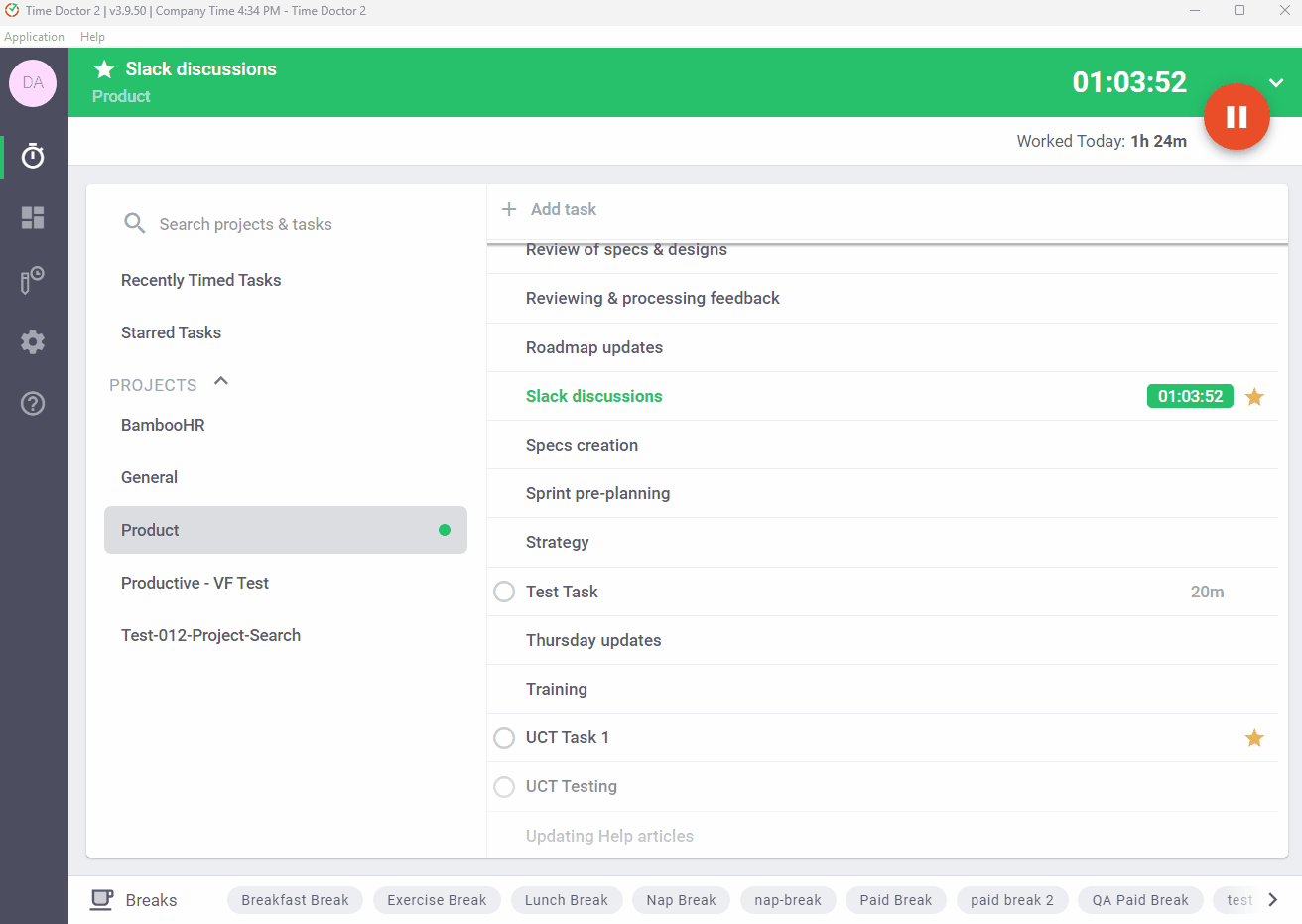Open Recently Timed Tasks
The image size is (1302, 924).
(201, 280)
